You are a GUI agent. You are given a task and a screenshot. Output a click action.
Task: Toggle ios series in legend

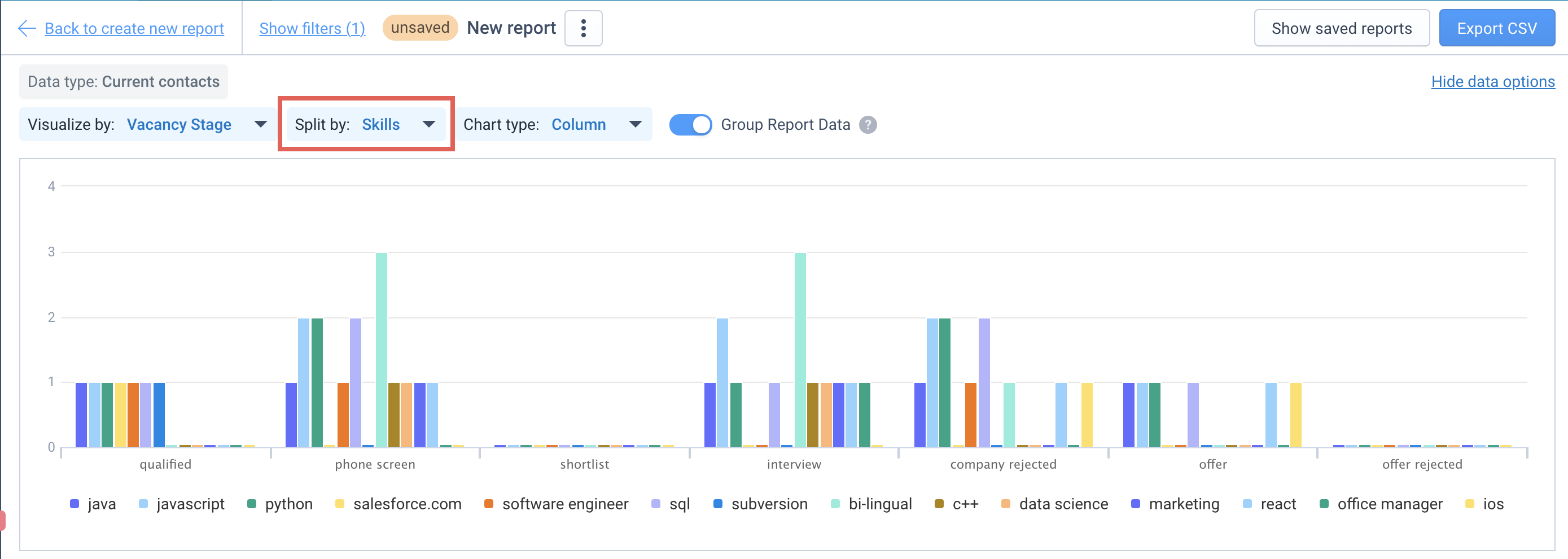click(1484, 504)
